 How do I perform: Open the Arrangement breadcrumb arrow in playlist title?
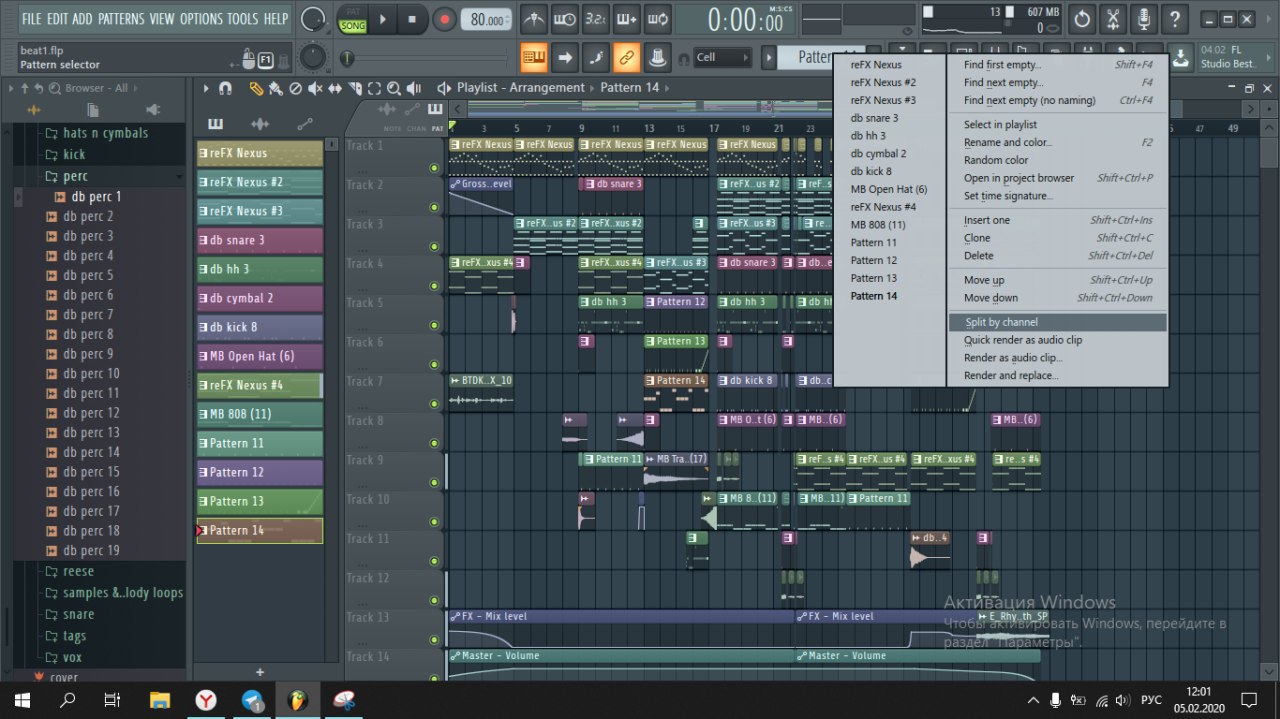593,88
